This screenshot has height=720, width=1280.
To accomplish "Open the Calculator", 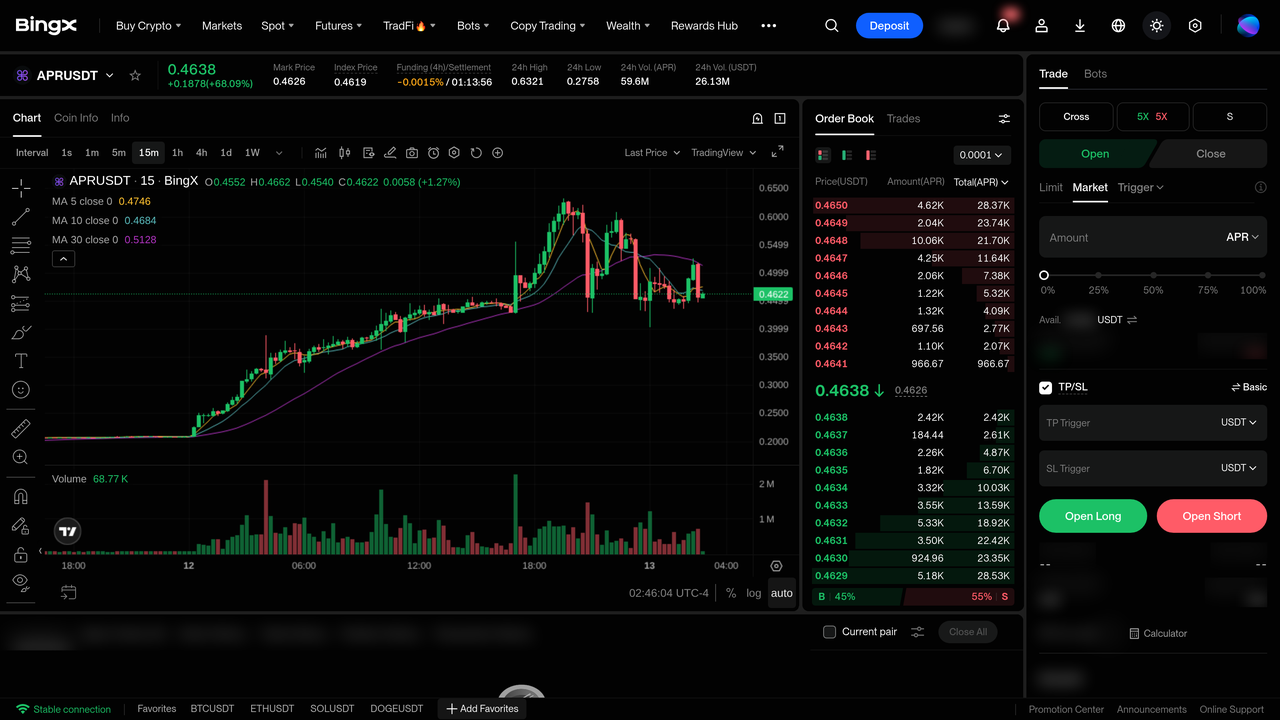I will coord(1158,633).
